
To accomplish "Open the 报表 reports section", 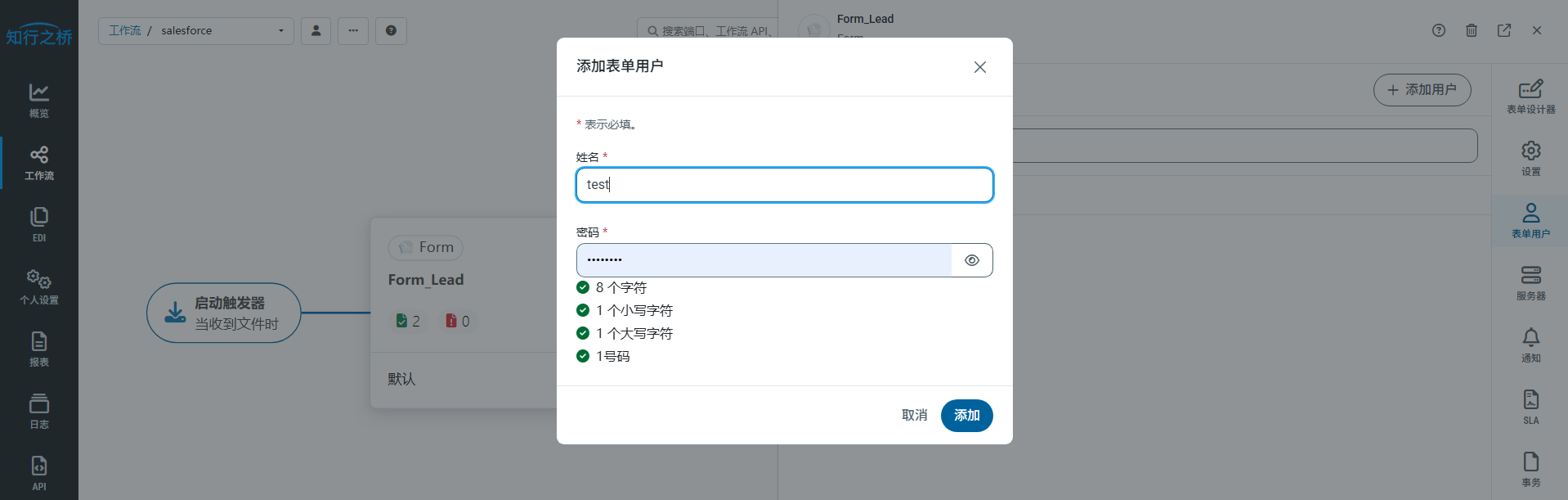I will tap(39, 349).
